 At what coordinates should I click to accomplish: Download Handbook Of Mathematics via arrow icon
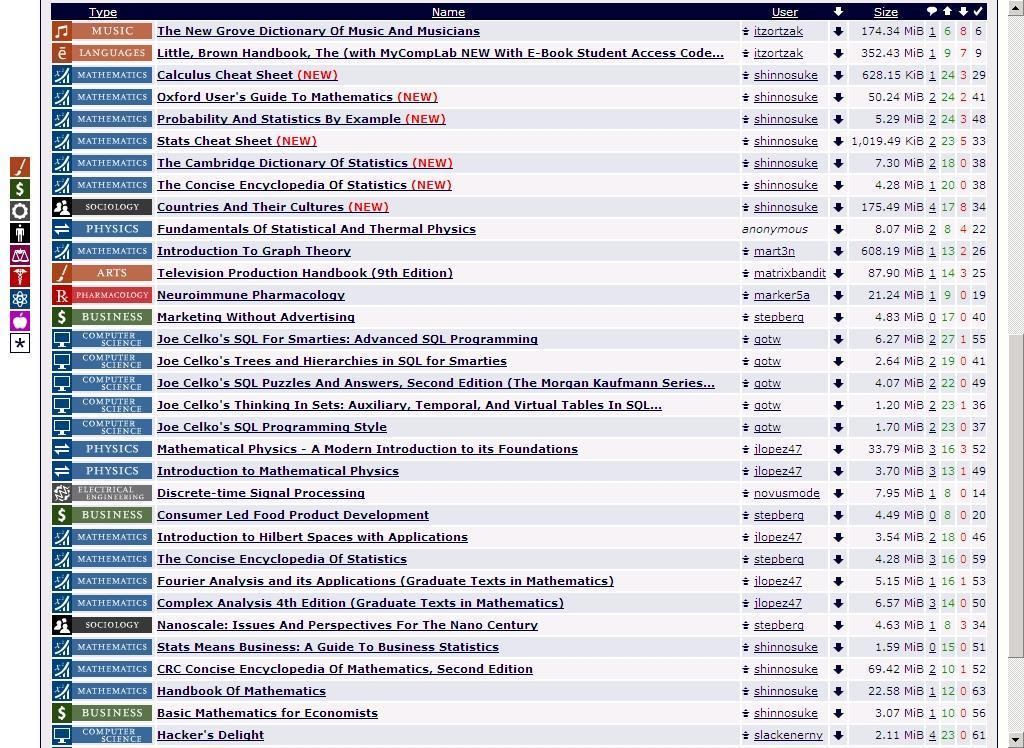pyautogui.click(x=839, y=691)
